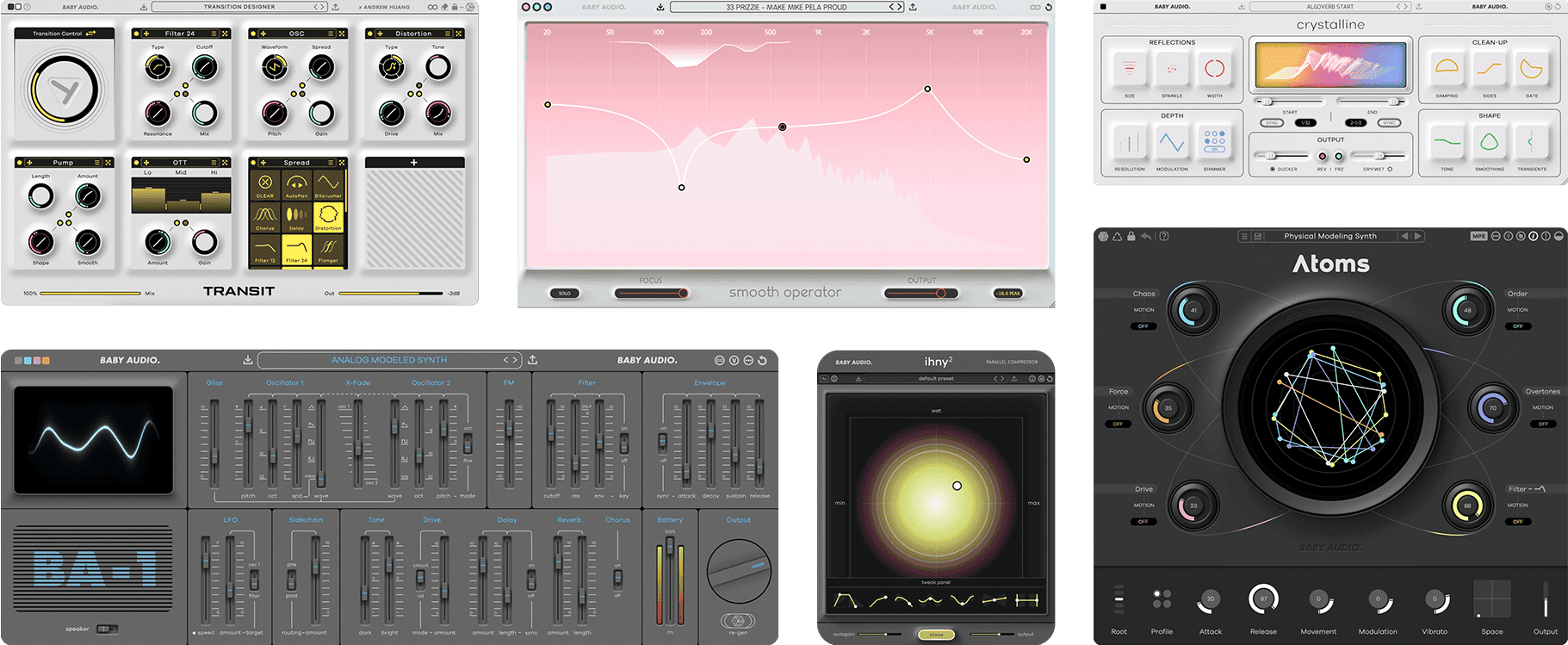Viewport: 1568px width, 645px height.
Task: Click the large Output knob on BA-1
Action: [739, 571]
